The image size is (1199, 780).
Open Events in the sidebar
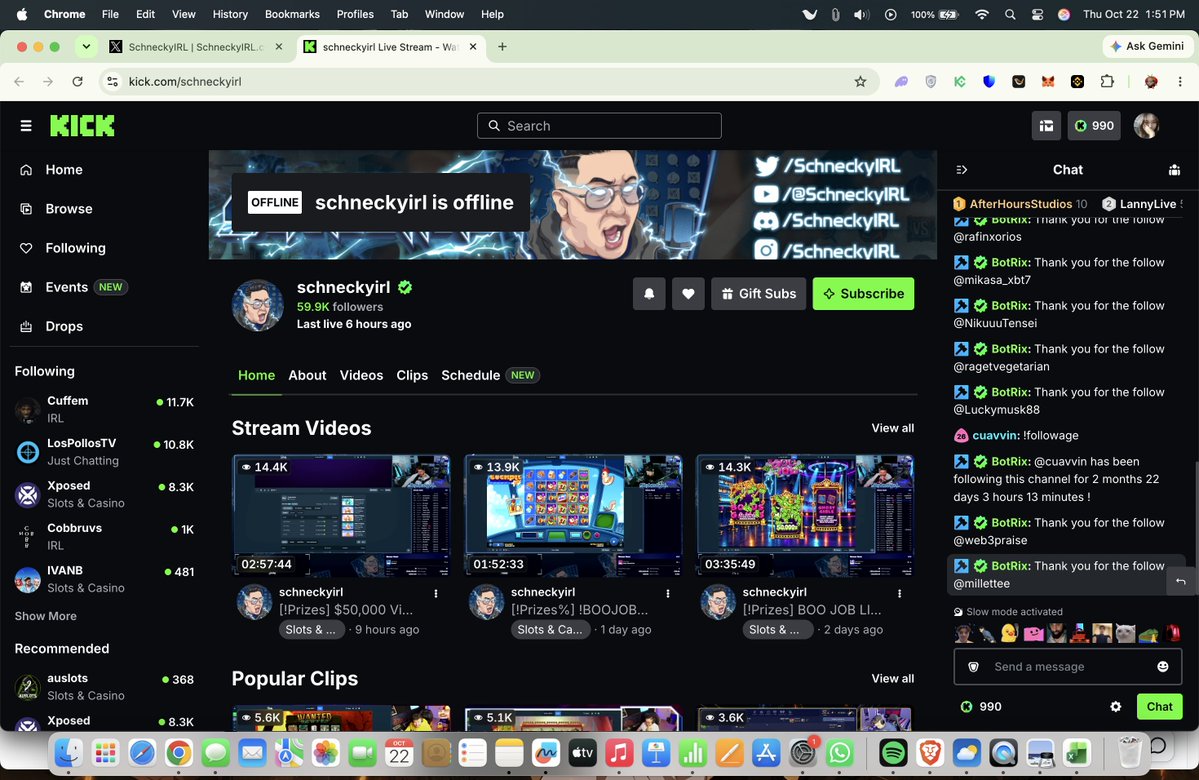[73, 287]
